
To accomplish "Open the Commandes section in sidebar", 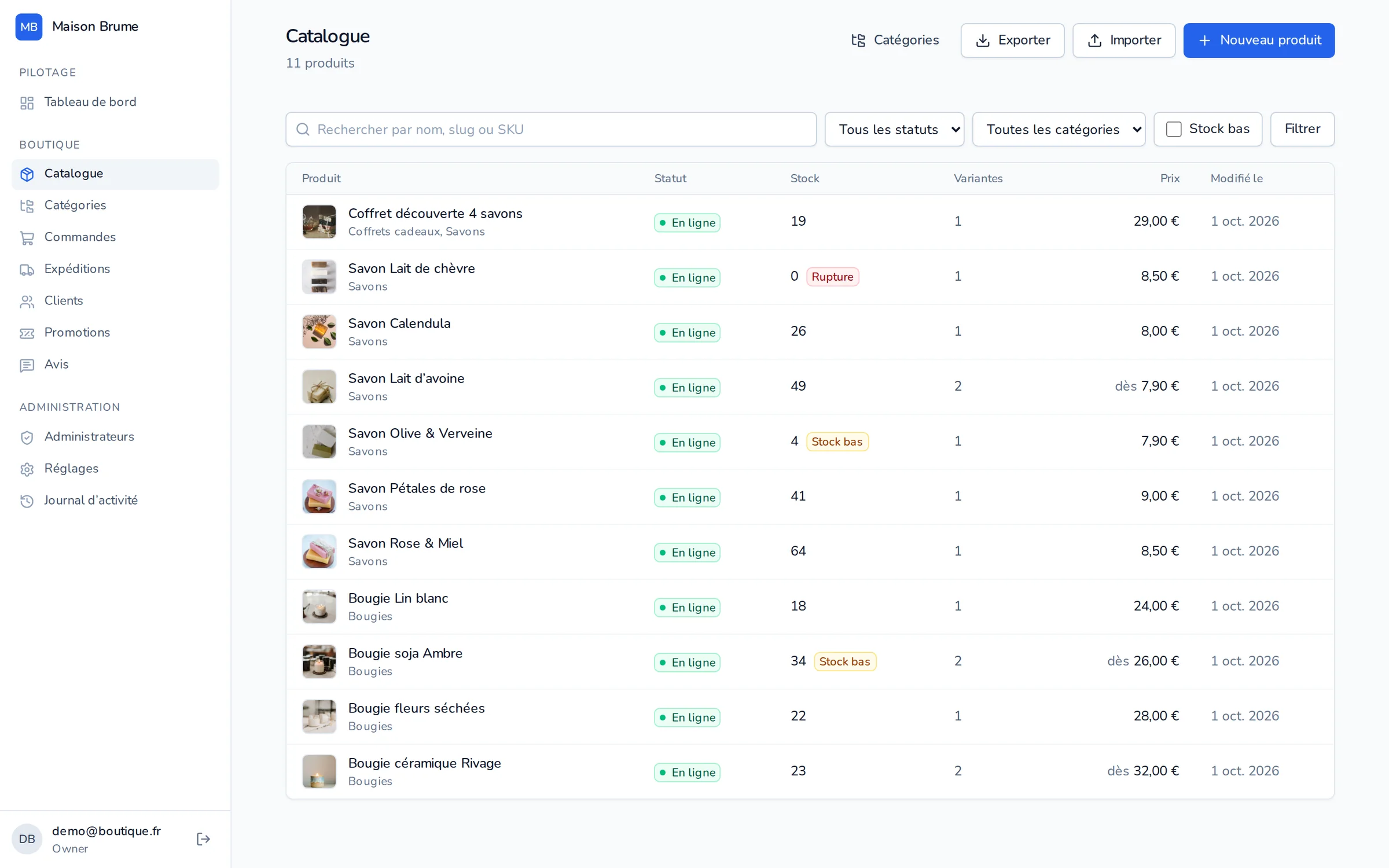I will coord(115,237).
